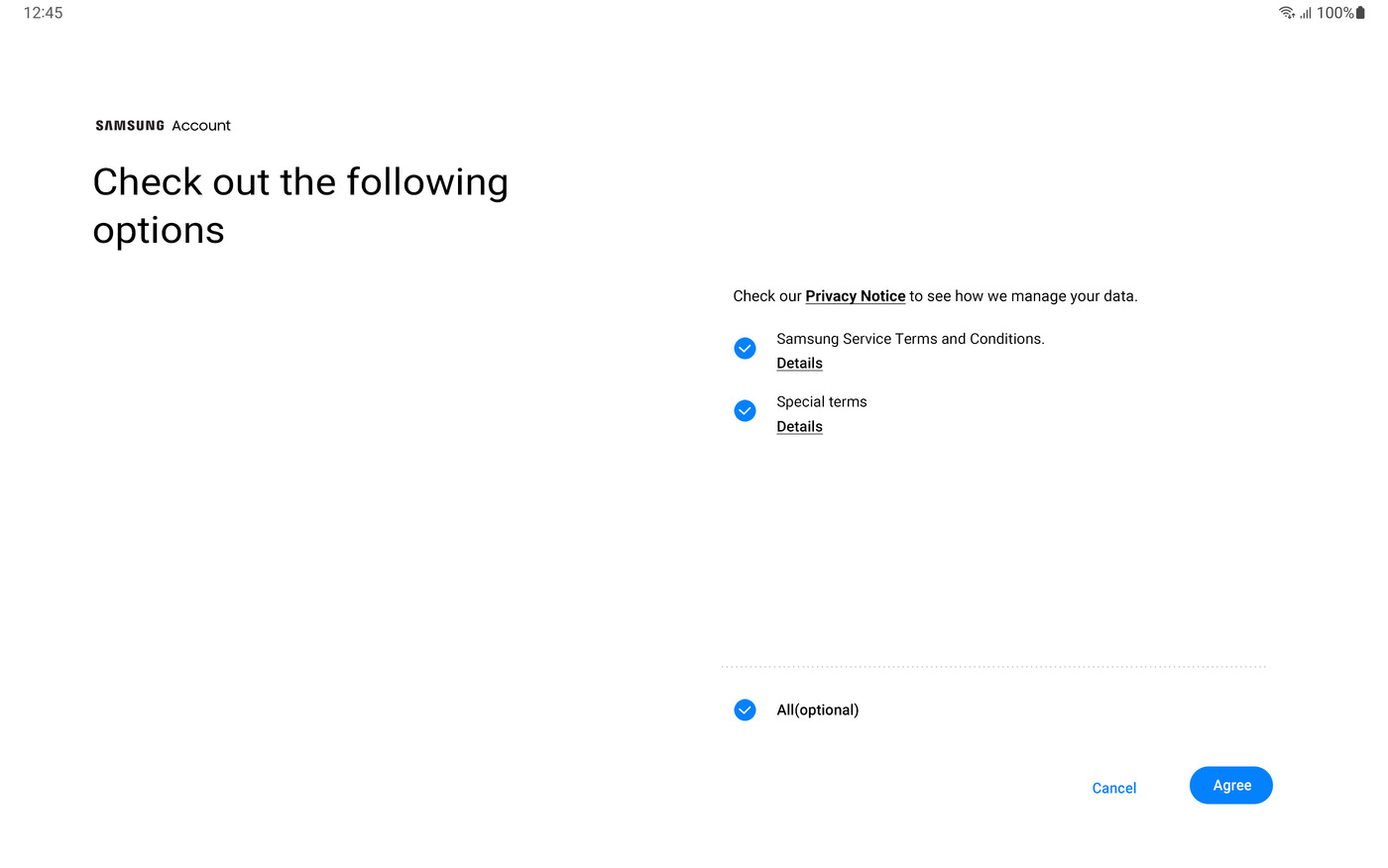This screenshot has height=868, width=1388.
Task: Tap the battery icon in status bar
Action: 1361,13
